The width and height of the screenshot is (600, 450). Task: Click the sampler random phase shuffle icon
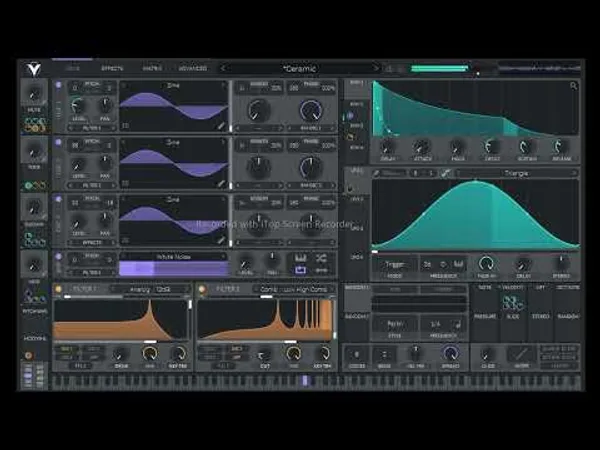pos(321,258)
